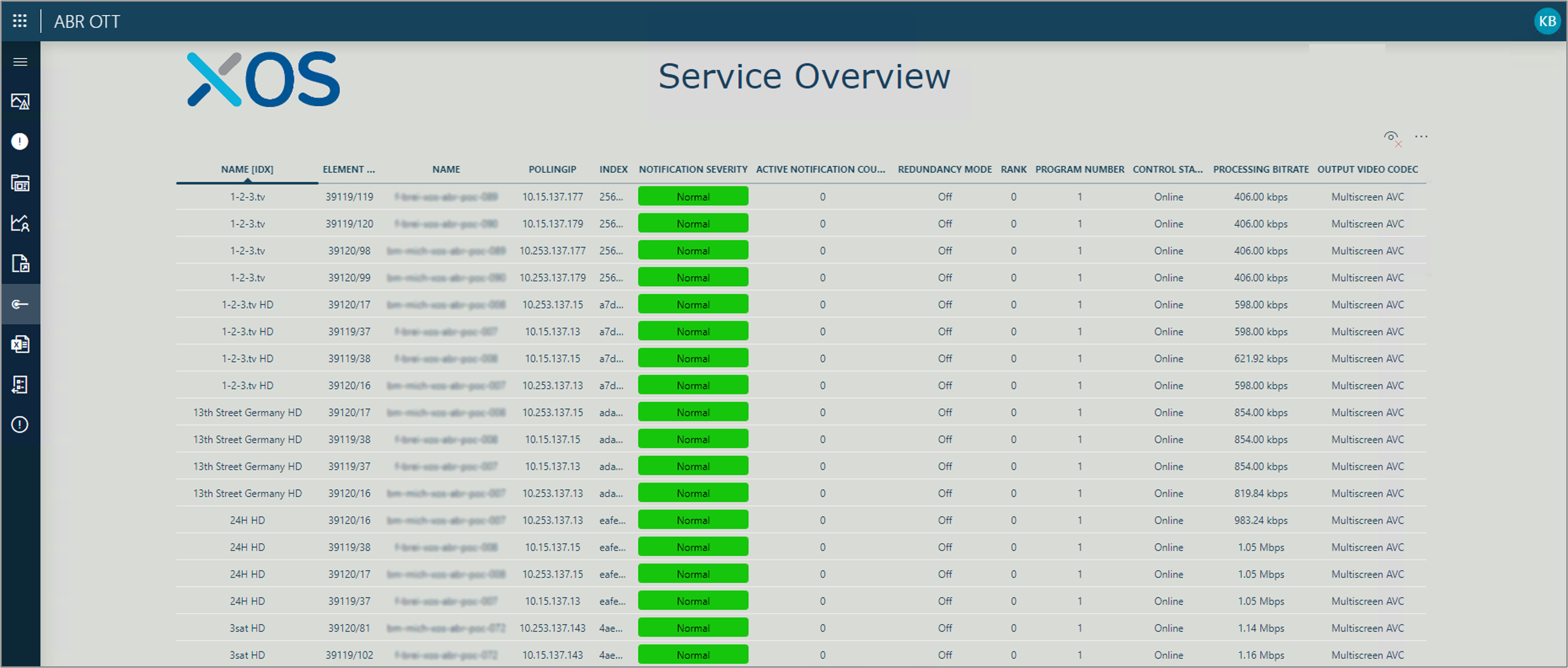The width and height of the screenshot is (1568, 668).
Task: Select element cell 39120/98
Action: tap(349, 251)
